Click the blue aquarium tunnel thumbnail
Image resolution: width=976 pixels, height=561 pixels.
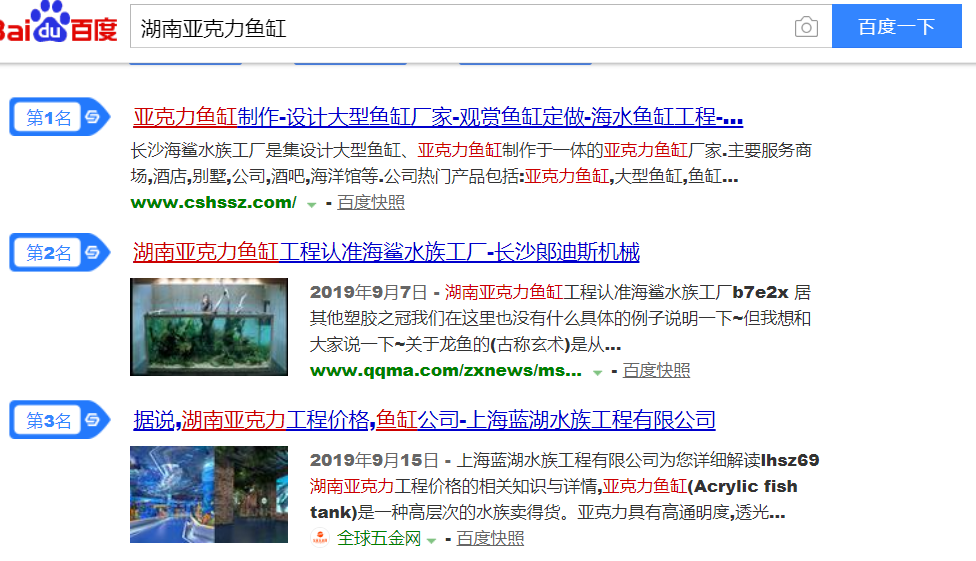coord(209,494)
